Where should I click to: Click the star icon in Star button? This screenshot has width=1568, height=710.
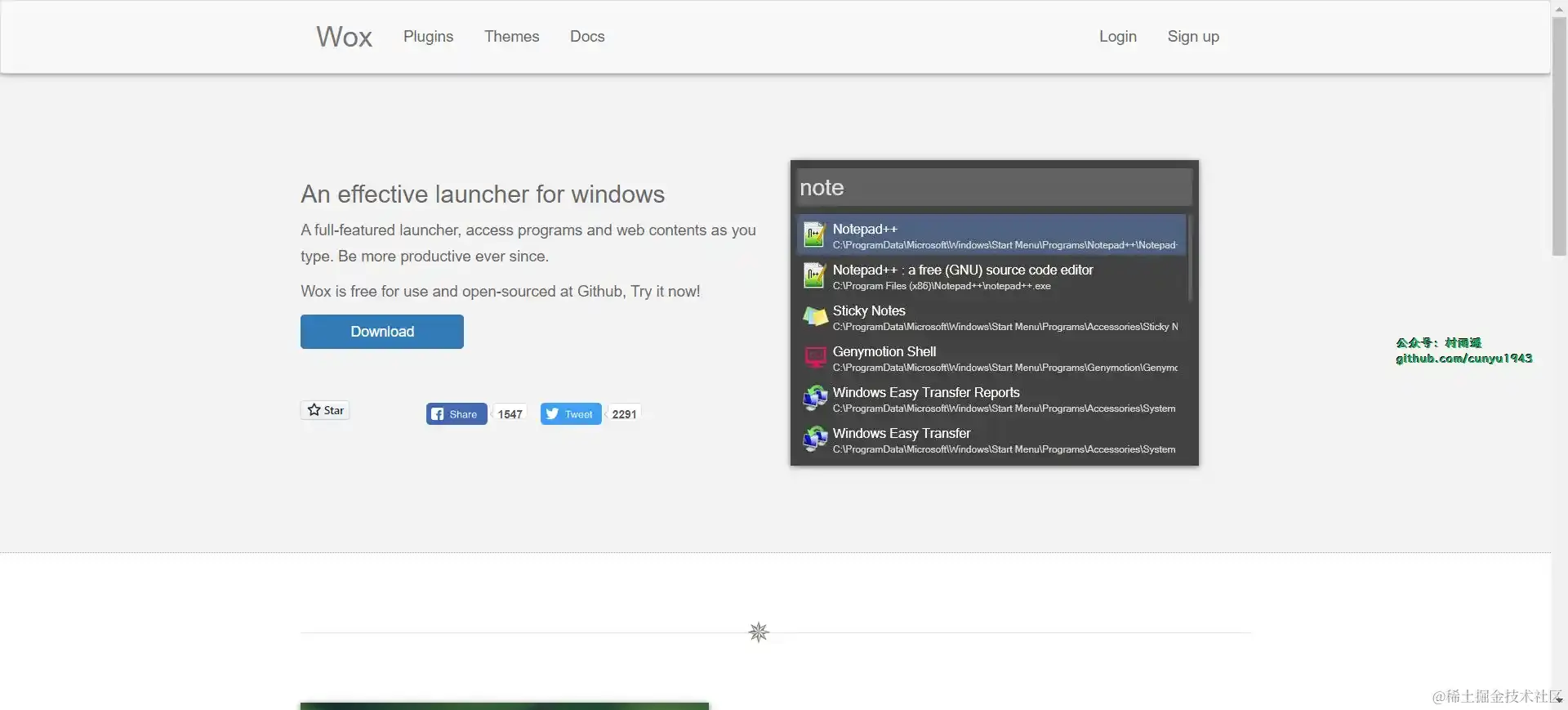click(314, 410)
